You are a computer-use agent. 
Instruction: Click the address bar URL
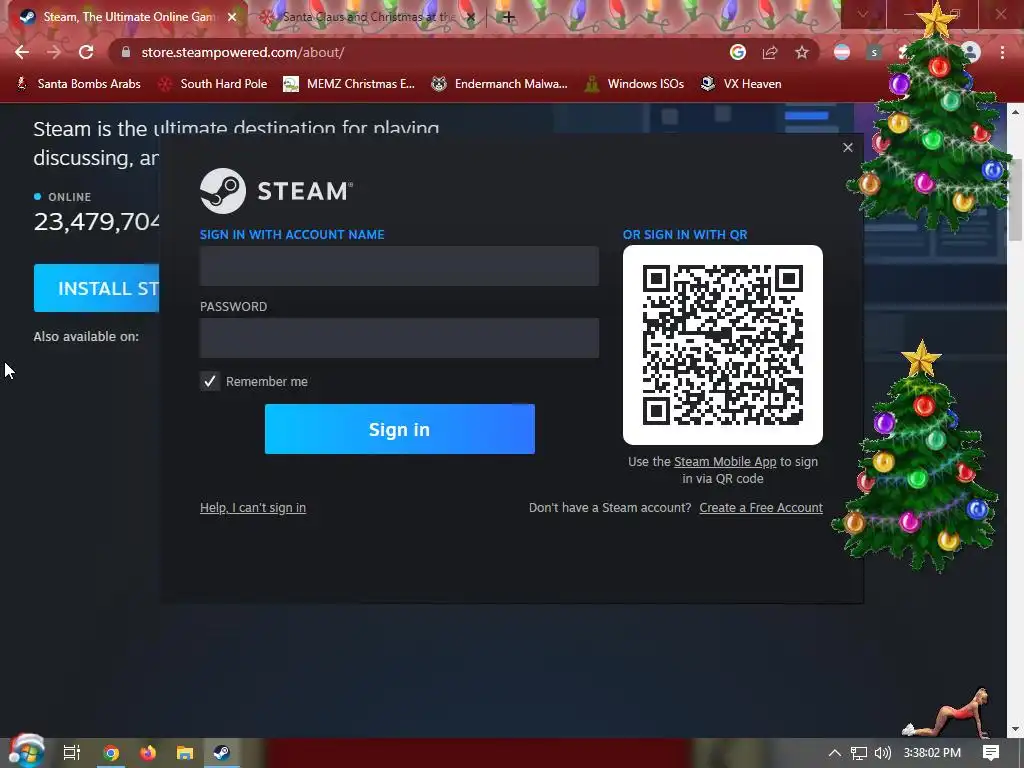point(242,52)
